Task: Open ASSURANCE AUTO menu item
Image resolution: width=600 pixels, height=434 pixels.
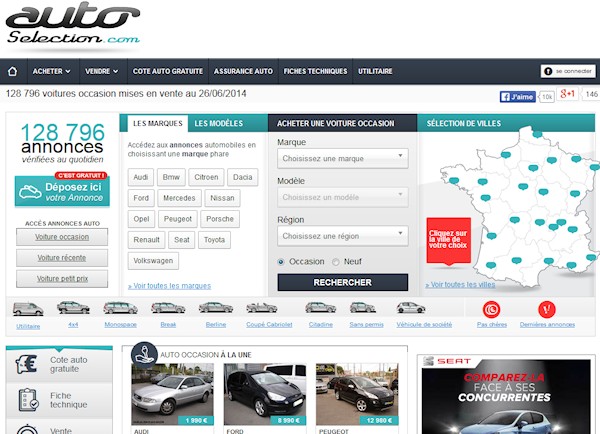Action: [243, 71]
